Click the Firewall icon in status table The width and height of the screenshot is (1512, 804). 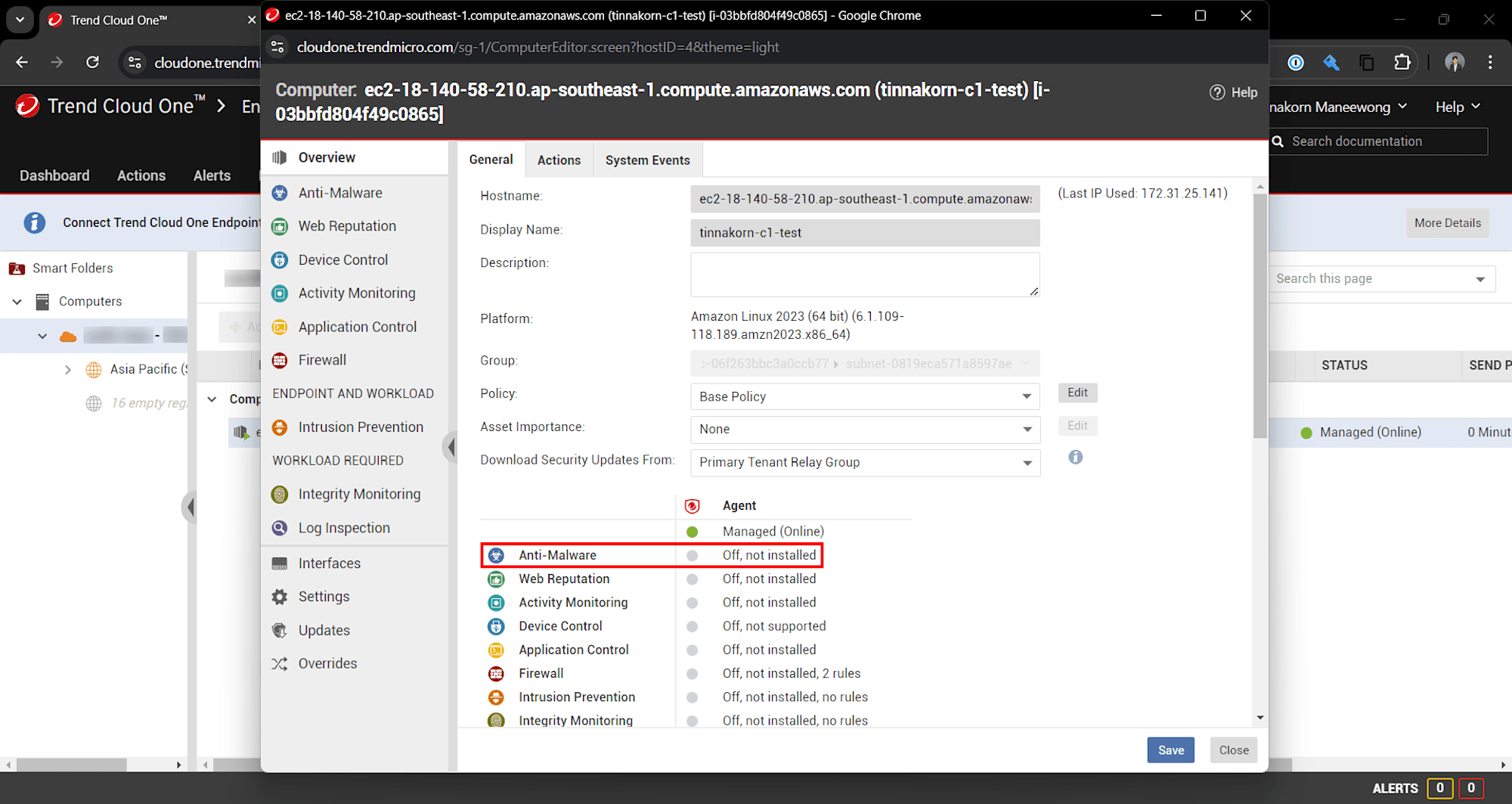[x=496, y=673]
